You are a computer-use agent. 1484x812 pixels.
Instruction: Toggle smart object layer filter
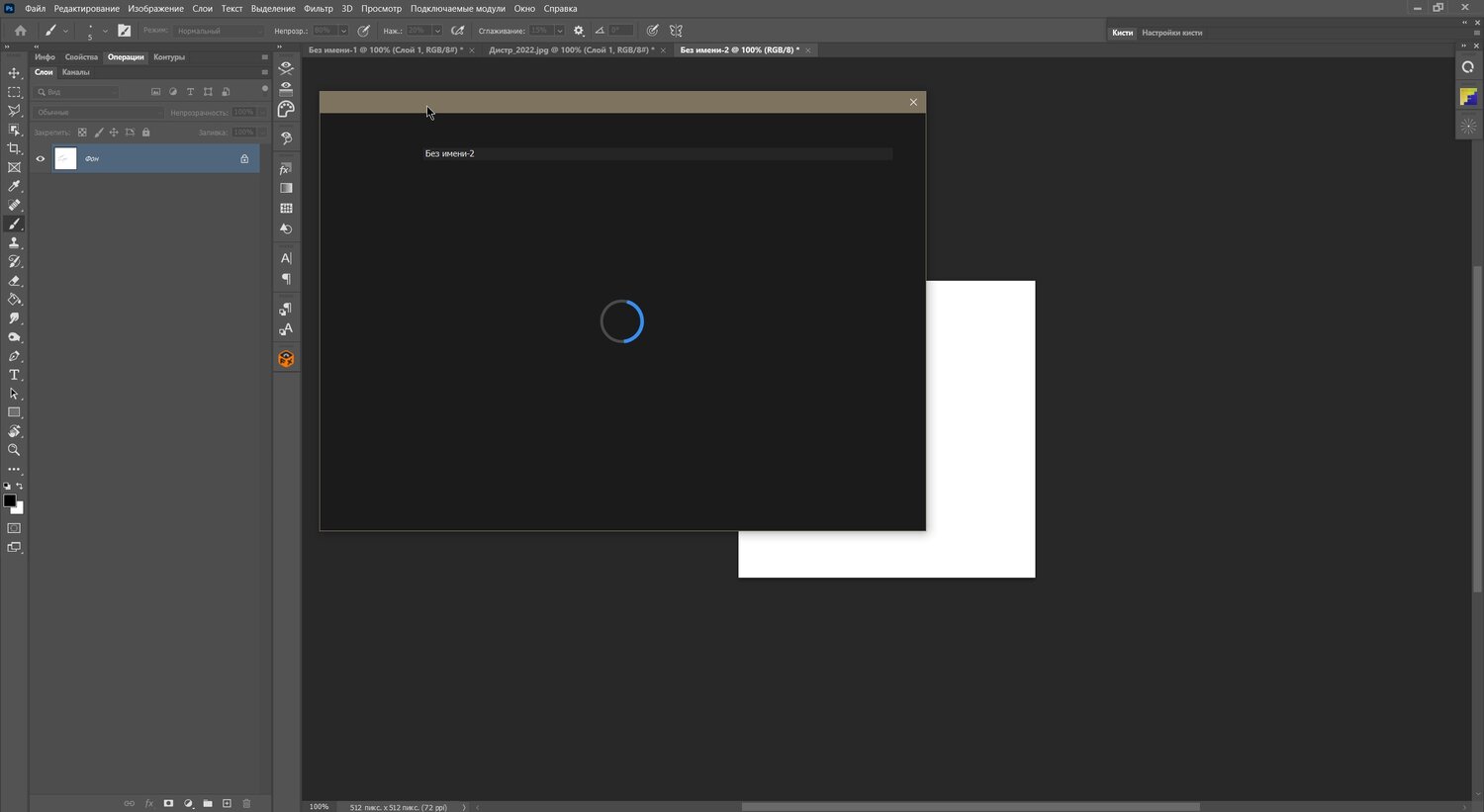[x=226, y=92]
